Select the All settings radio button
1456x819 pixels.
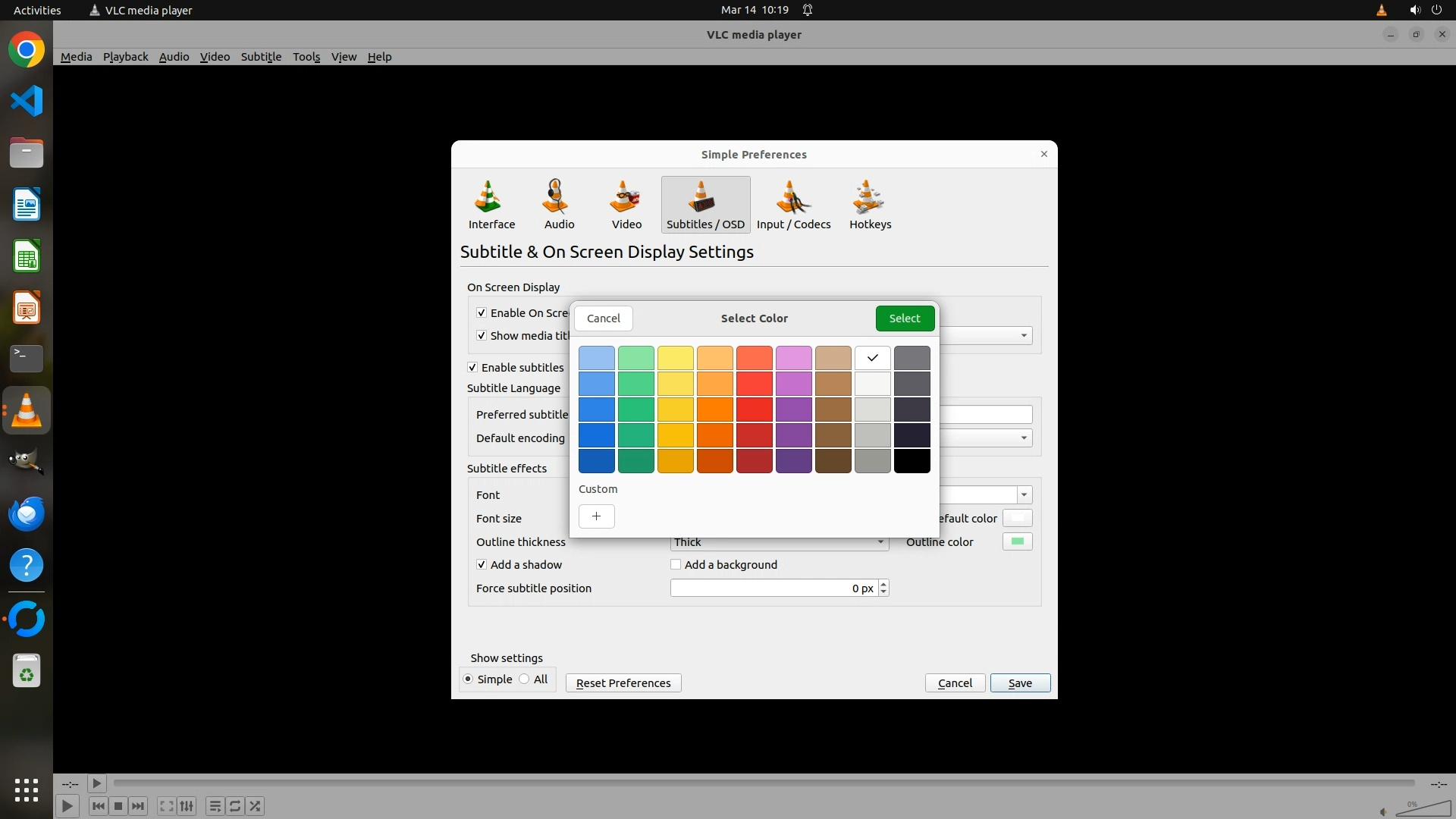[x=525, y=679]
